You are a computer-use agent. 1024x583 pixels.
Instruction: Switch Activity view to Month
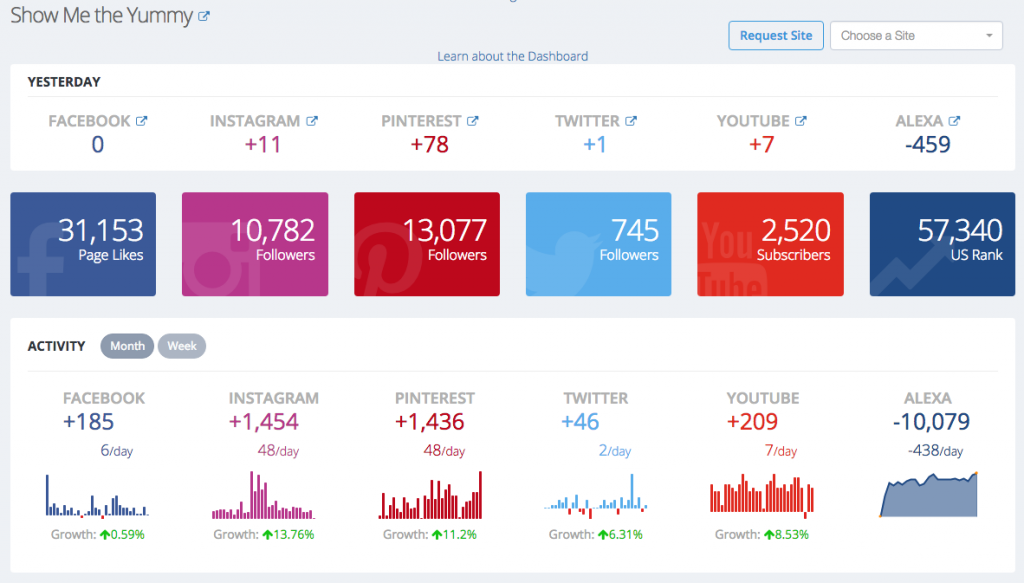(x=127, y=346)
